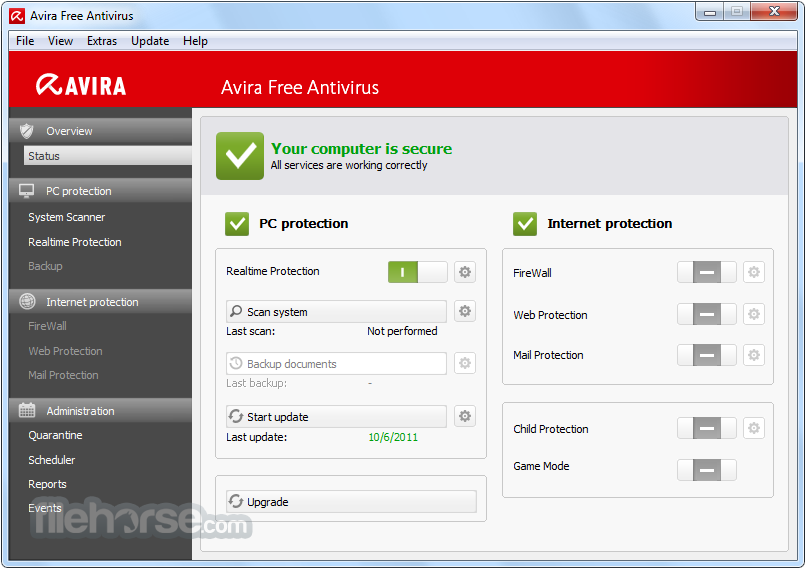This screenshot has width=806, height=569.
Task: Open the View menu
Action: [x=60, y=41]
